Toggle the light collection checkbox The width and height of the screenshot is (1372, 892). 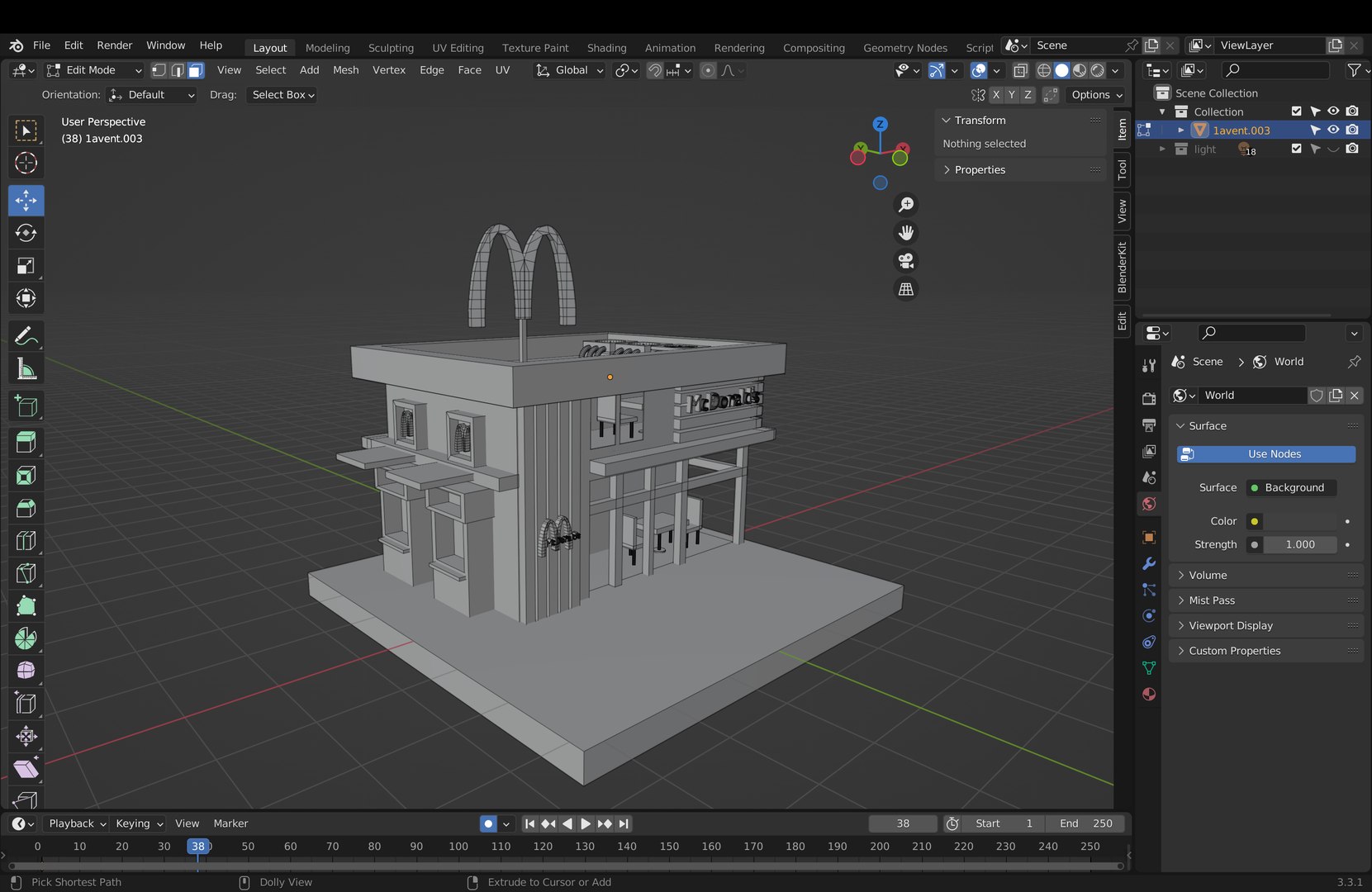click(x=1296, y=149)
